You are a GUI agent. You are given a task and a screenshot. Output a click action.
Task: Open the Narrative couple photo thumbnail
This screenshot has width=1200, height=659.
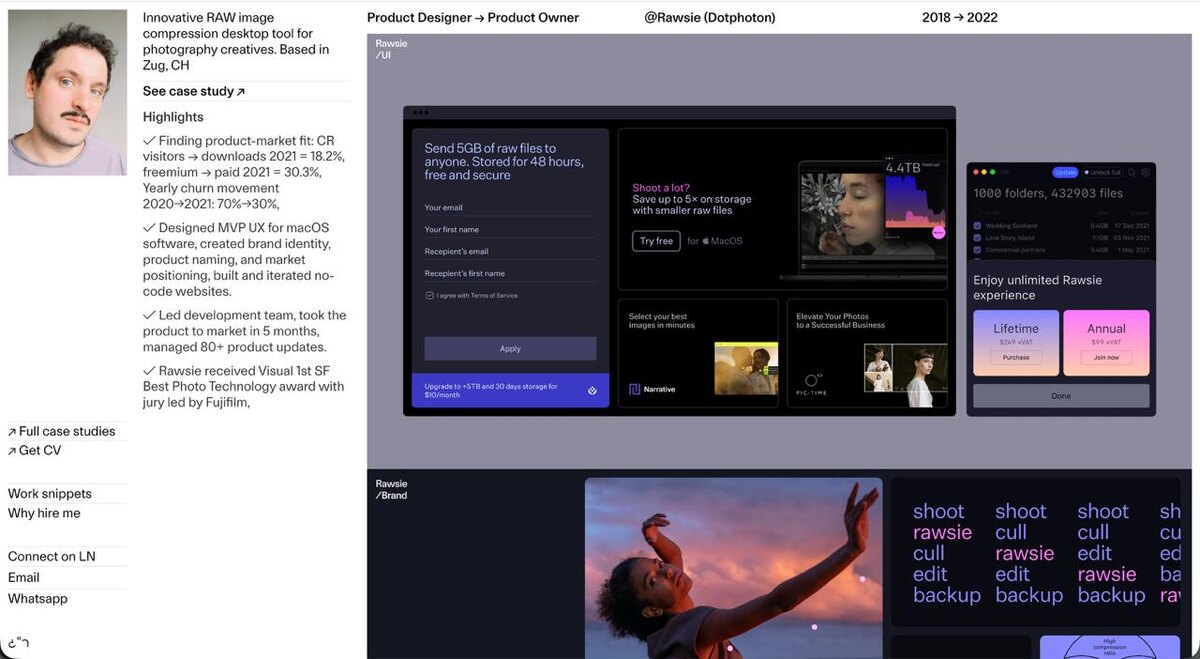pyautogui.click(x=746, y=368)
